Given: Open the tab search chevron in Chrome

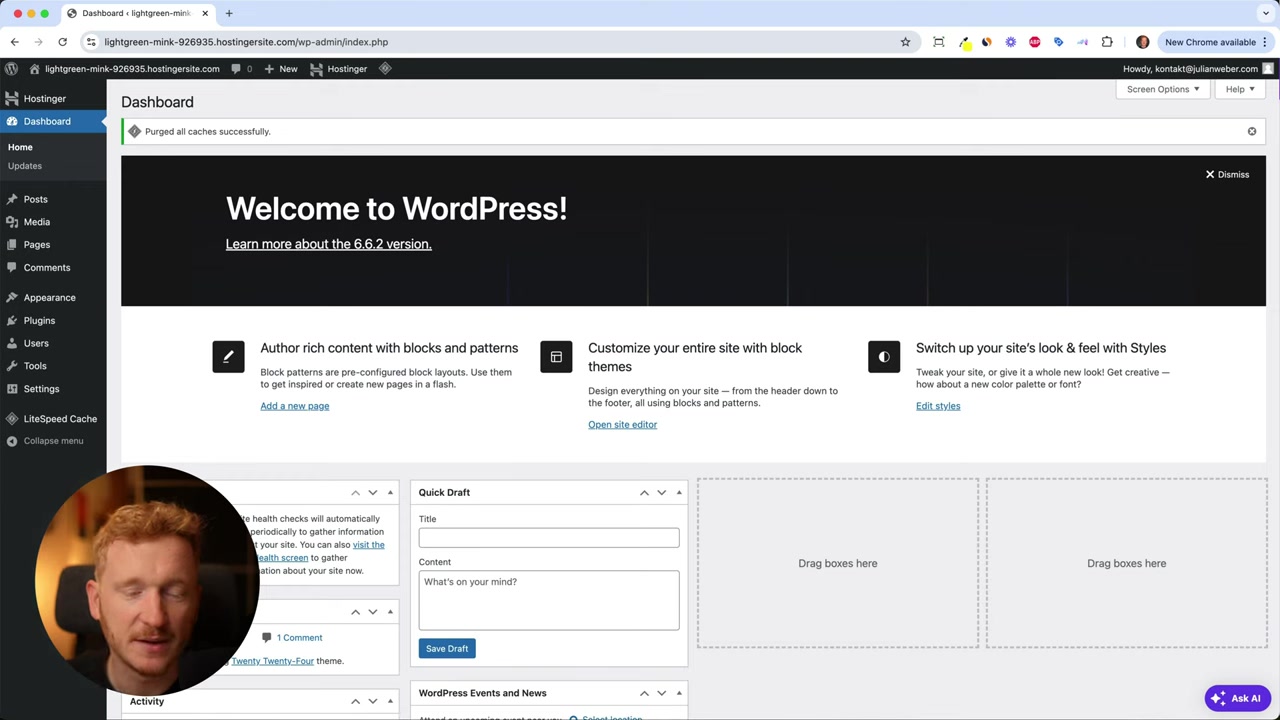Looking at the screenshot, I should tap(1266, 13).
